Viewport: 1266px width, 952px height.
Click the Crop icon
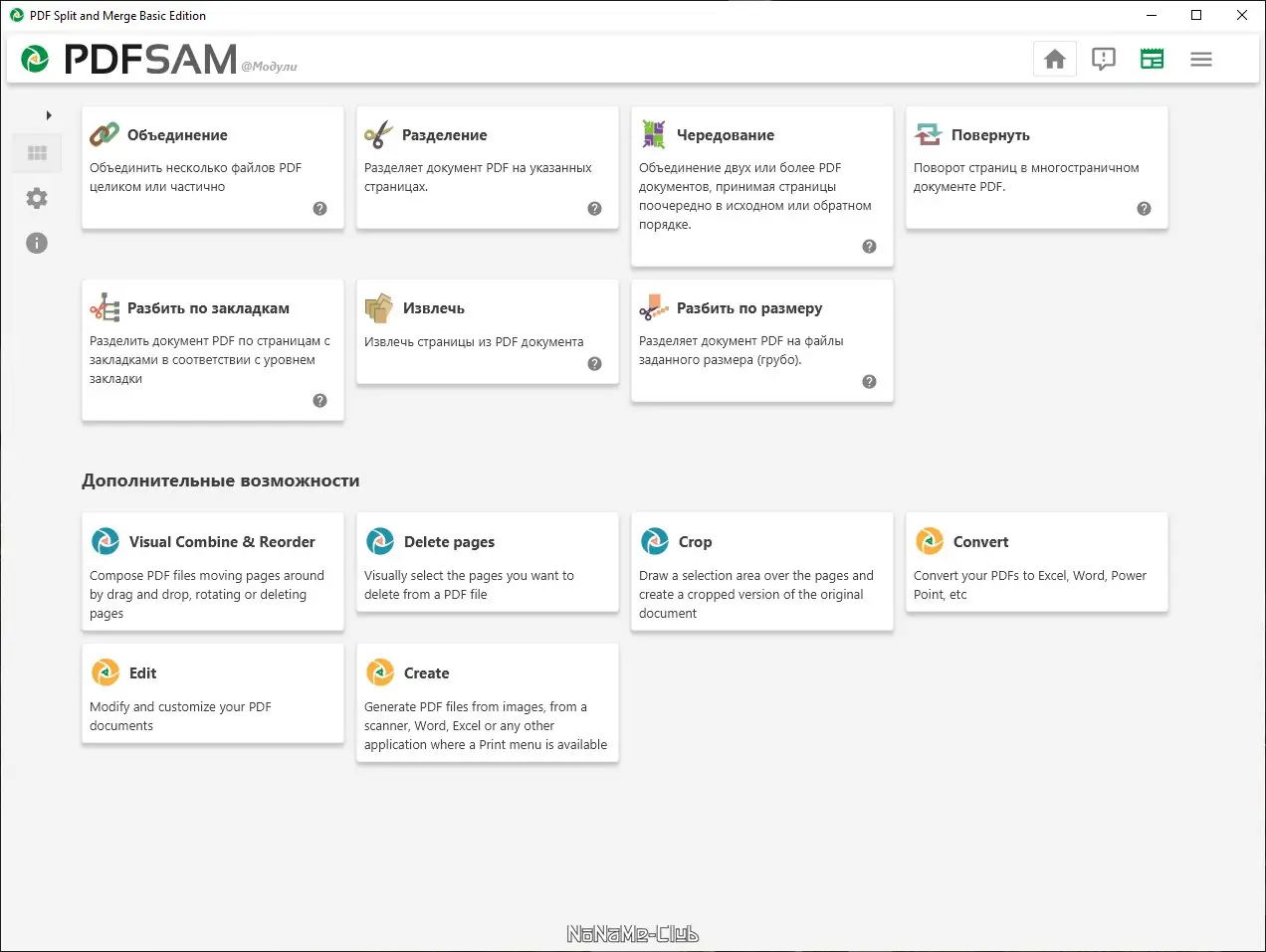(x=655, y=541)
